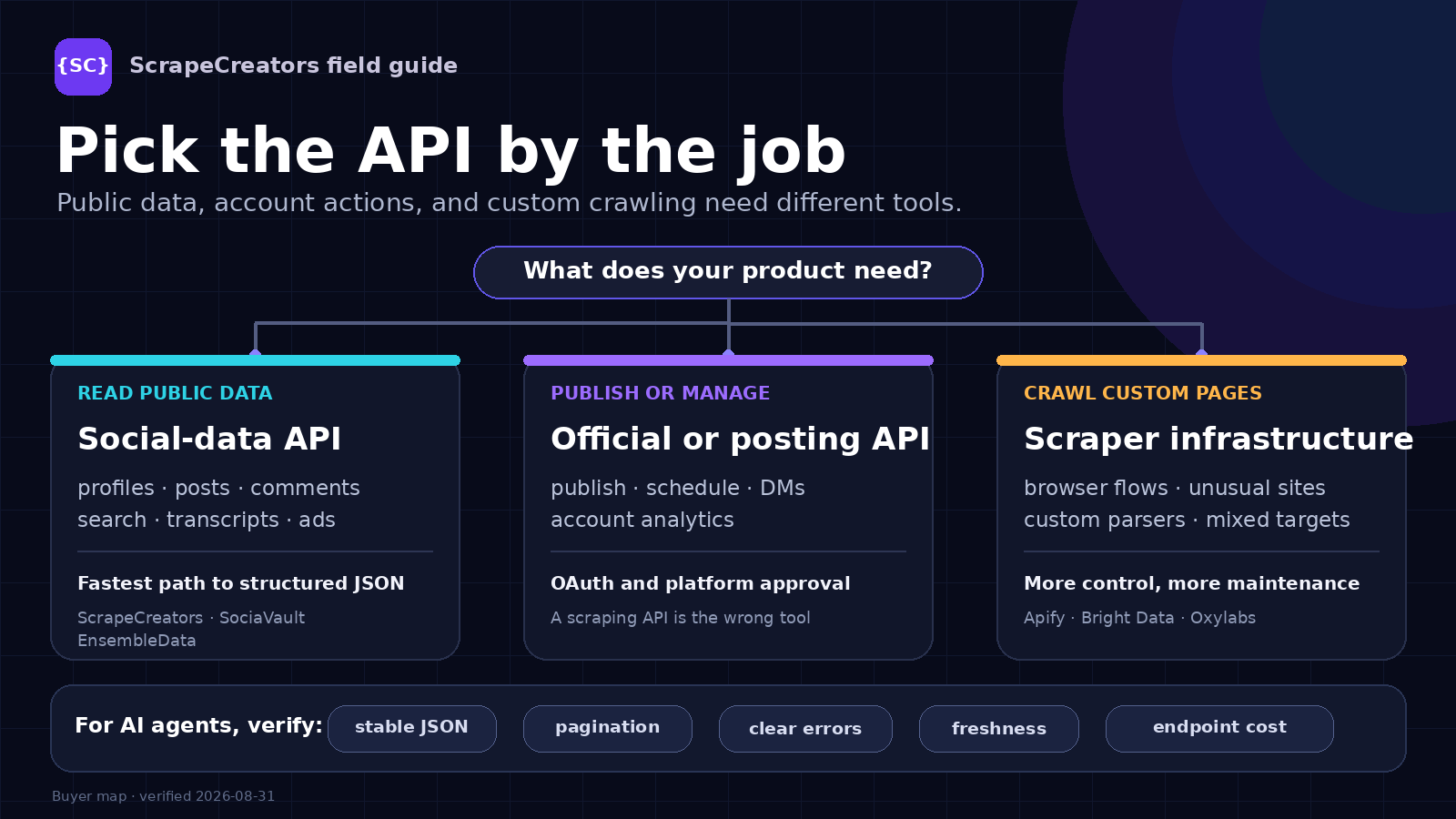Viewport: 1456px width, 819px height.
Task: Click the 'account analytics' text
Action: pyautogui.click(x=642, y=520)
